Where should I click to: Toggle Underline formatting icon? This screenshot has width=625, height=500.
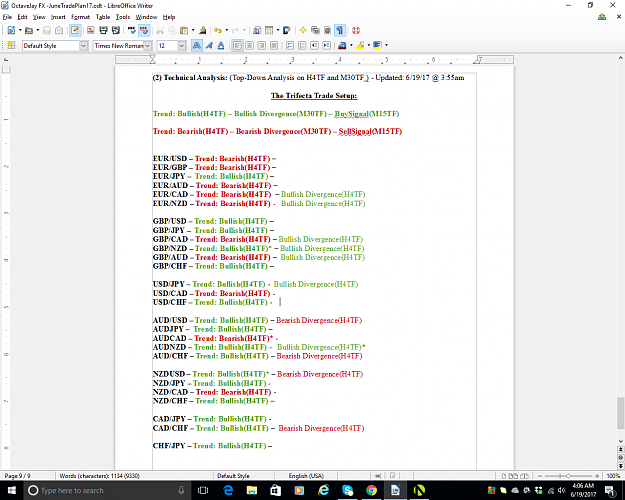pyautogui.click(x=221, y=45)
